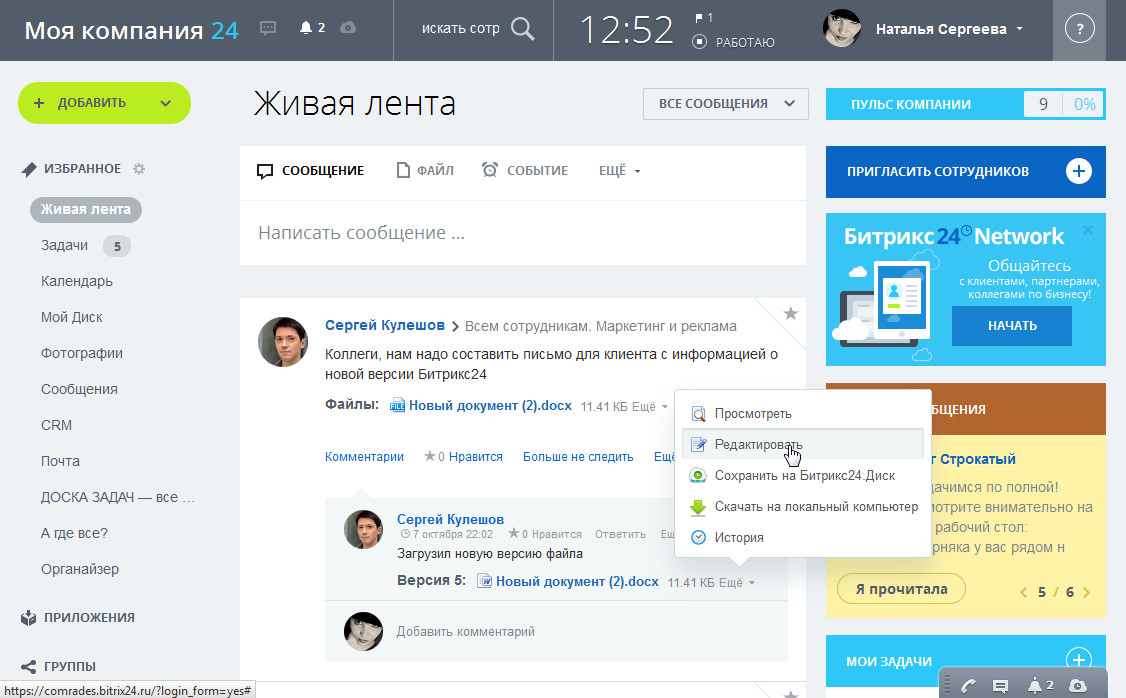The image size is (1126, 698).
Task: Click Больше не следить link
Action: [578, 457]
